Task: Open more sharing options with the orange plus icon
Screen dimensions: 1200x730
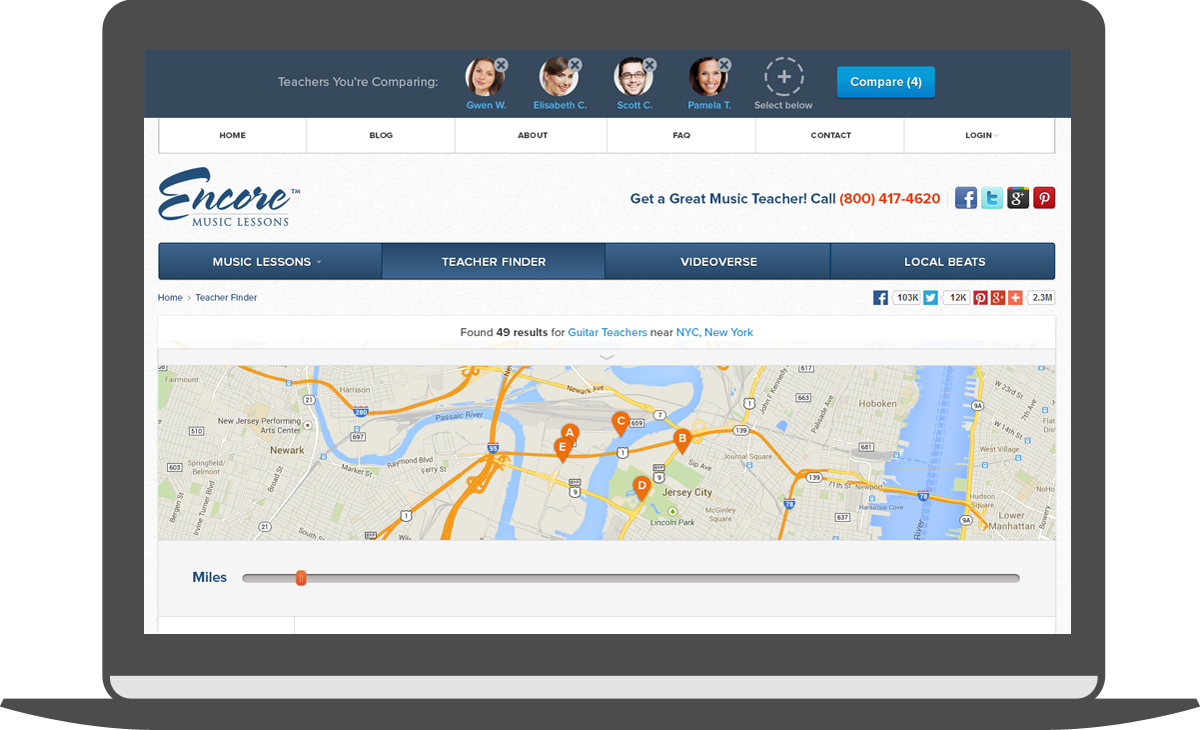Action: (1015, 297)
